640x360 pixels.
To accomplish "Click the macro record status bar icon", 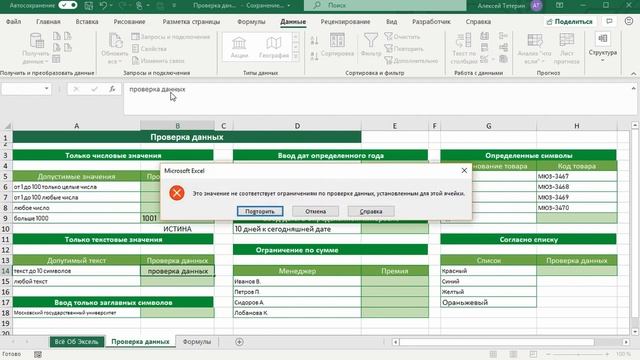I will pos(38,354).
